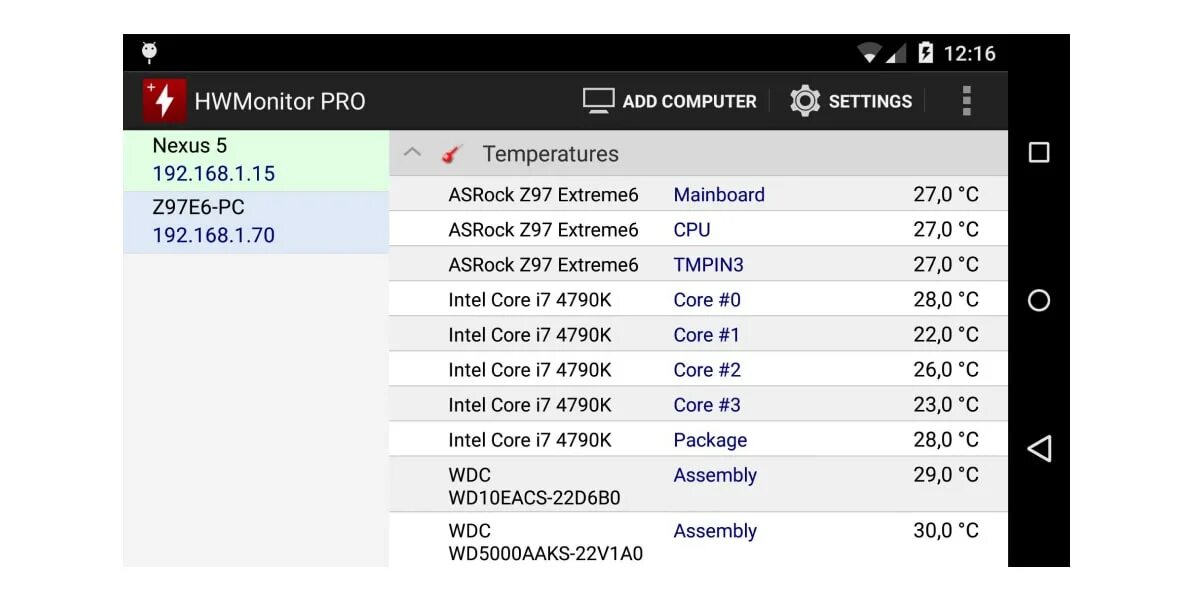Open the three-dot overflow menu
1192x600 pixels.
coord(966,100)
